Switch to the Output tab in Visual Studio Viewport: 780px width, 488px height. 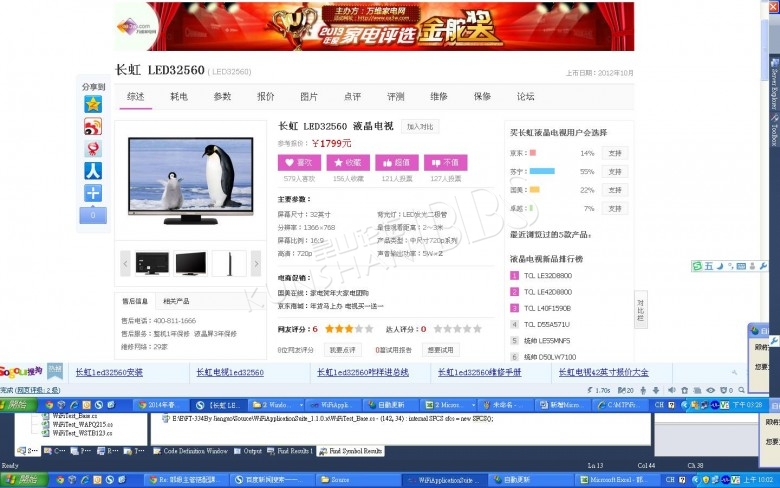248,451
